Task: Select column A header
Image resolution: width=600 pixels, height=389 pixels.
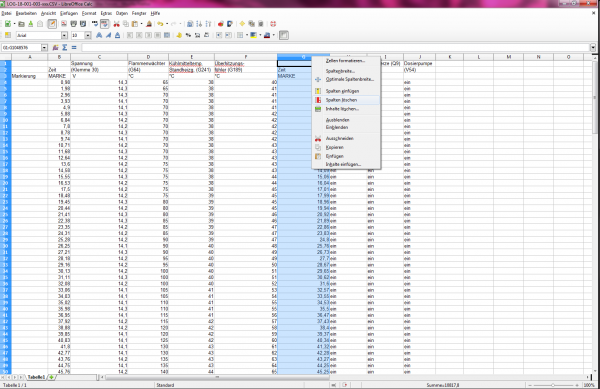Action: click(29, 57)
